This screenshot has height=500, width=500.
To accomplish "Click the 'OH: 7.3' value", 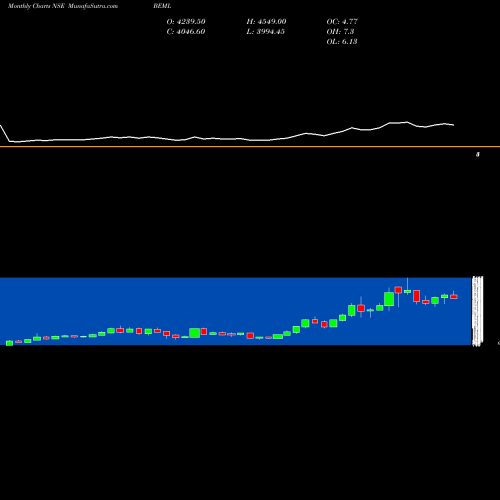I will pyautogui.click(x=340, y=32).
